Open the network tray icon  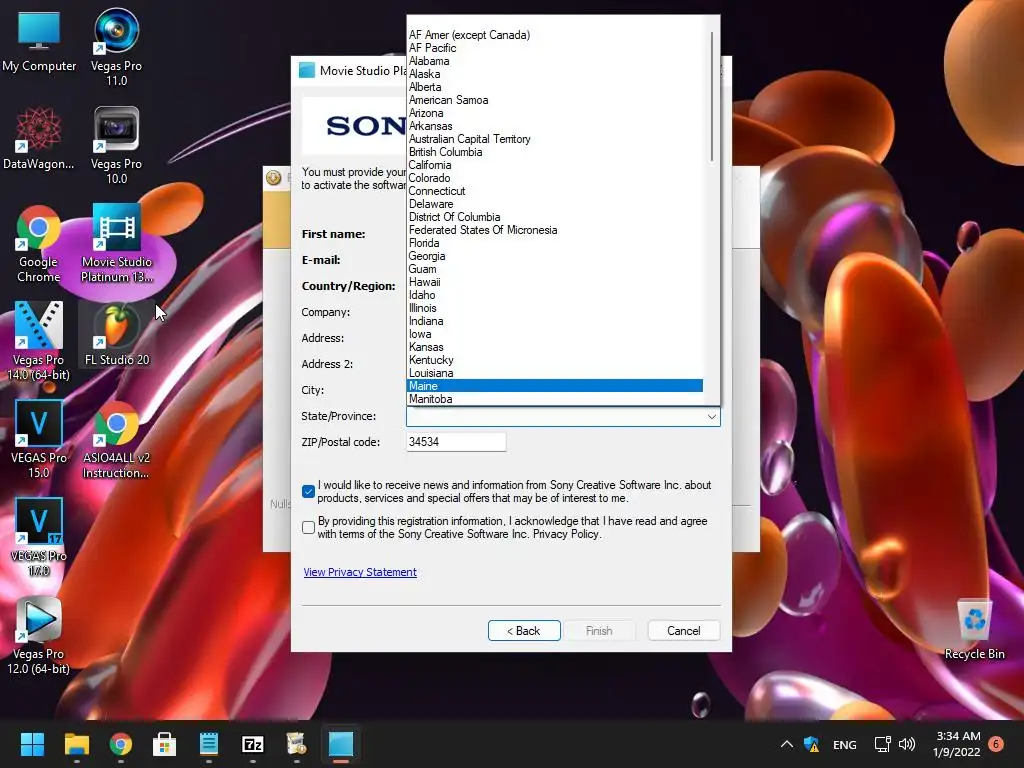pos(882,744)
